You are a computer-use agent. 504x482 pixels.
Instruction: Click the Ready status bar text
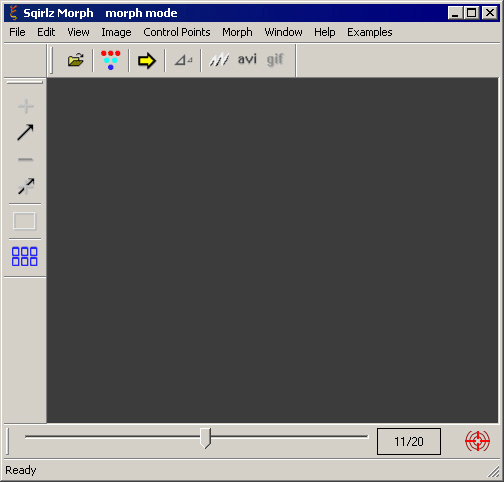tap(21, 470)
